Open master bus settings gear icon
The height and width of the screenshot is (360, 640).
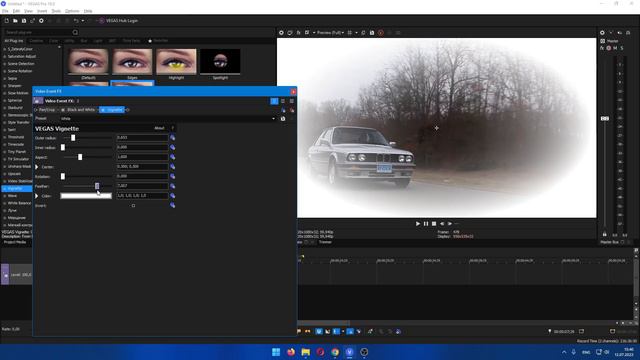click(x=602, y=33)
